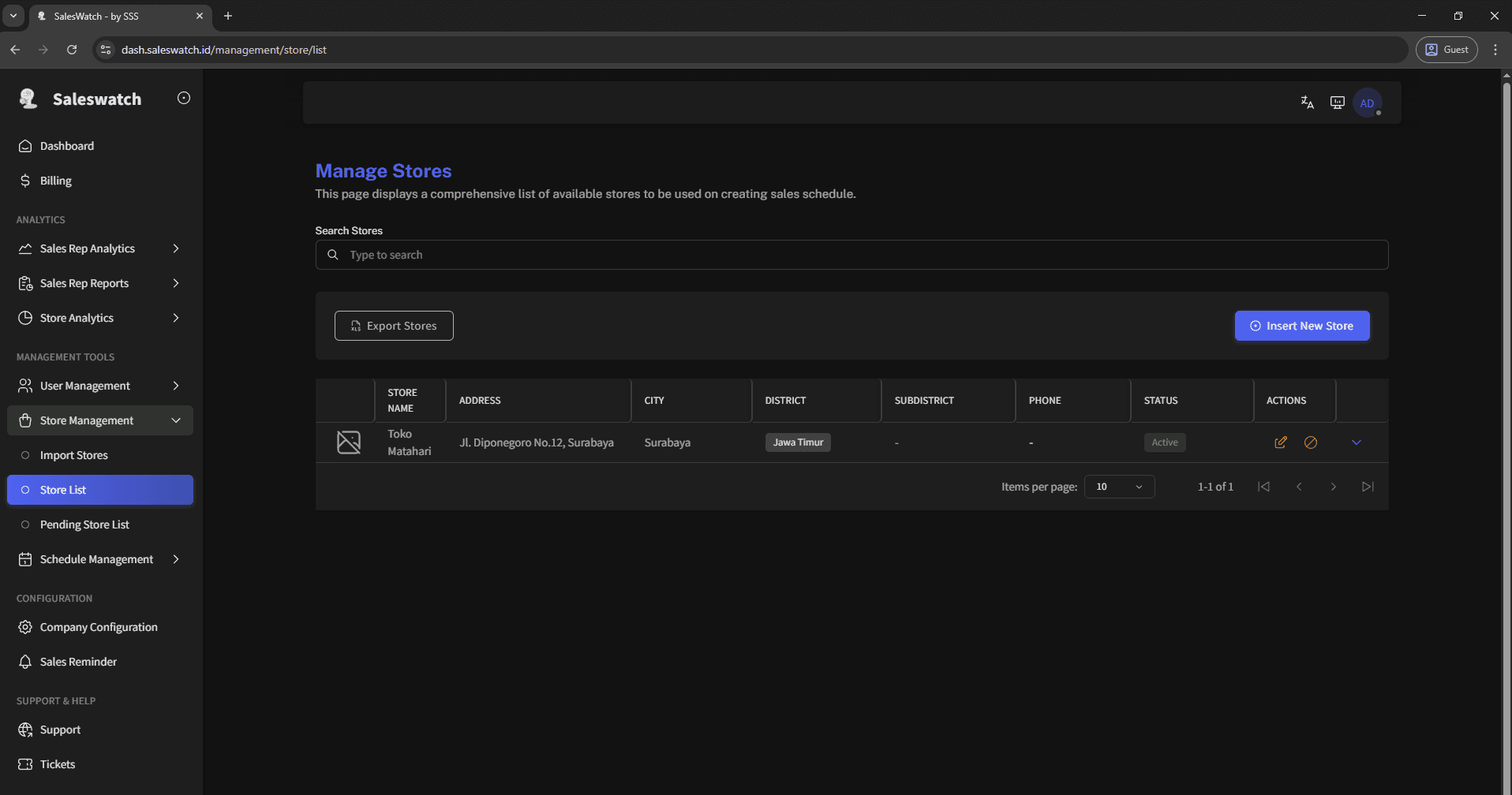Open the items per page dropdown
This screenshot has width=1512, height=795.
[1119, 487]
